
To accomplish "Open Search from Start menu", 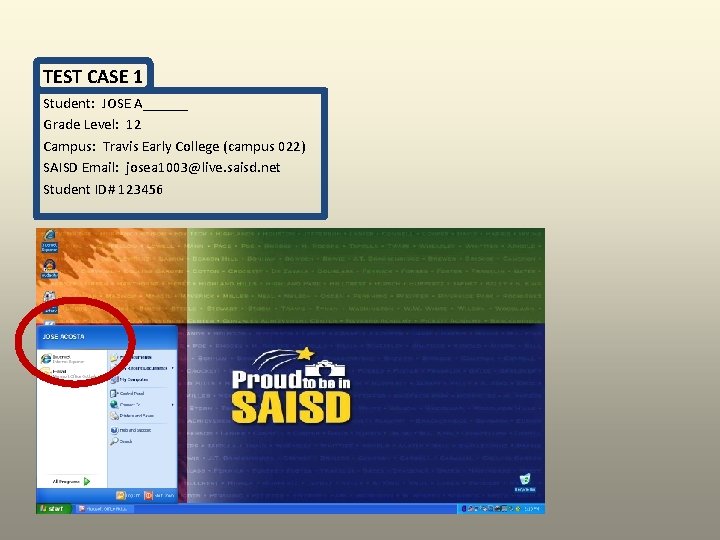I will pos(122,441).
